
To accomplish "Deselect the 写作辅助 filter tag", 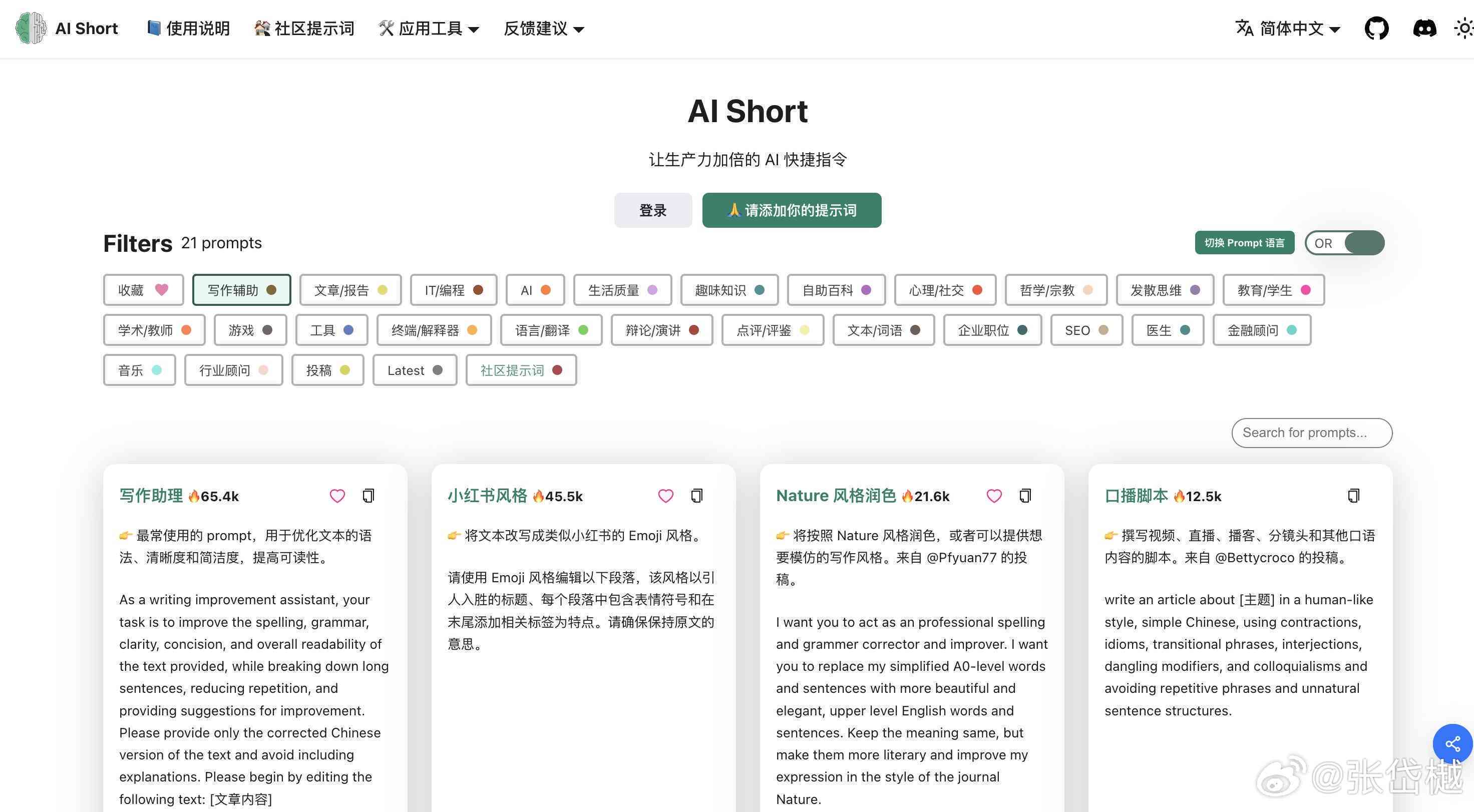I will 241,290.
